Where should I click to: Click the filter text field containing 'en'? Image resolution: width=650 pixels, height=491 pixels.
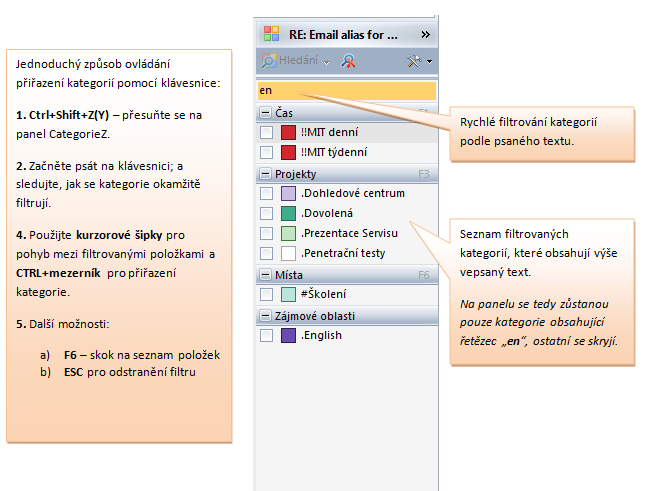[x=347, y=90]
